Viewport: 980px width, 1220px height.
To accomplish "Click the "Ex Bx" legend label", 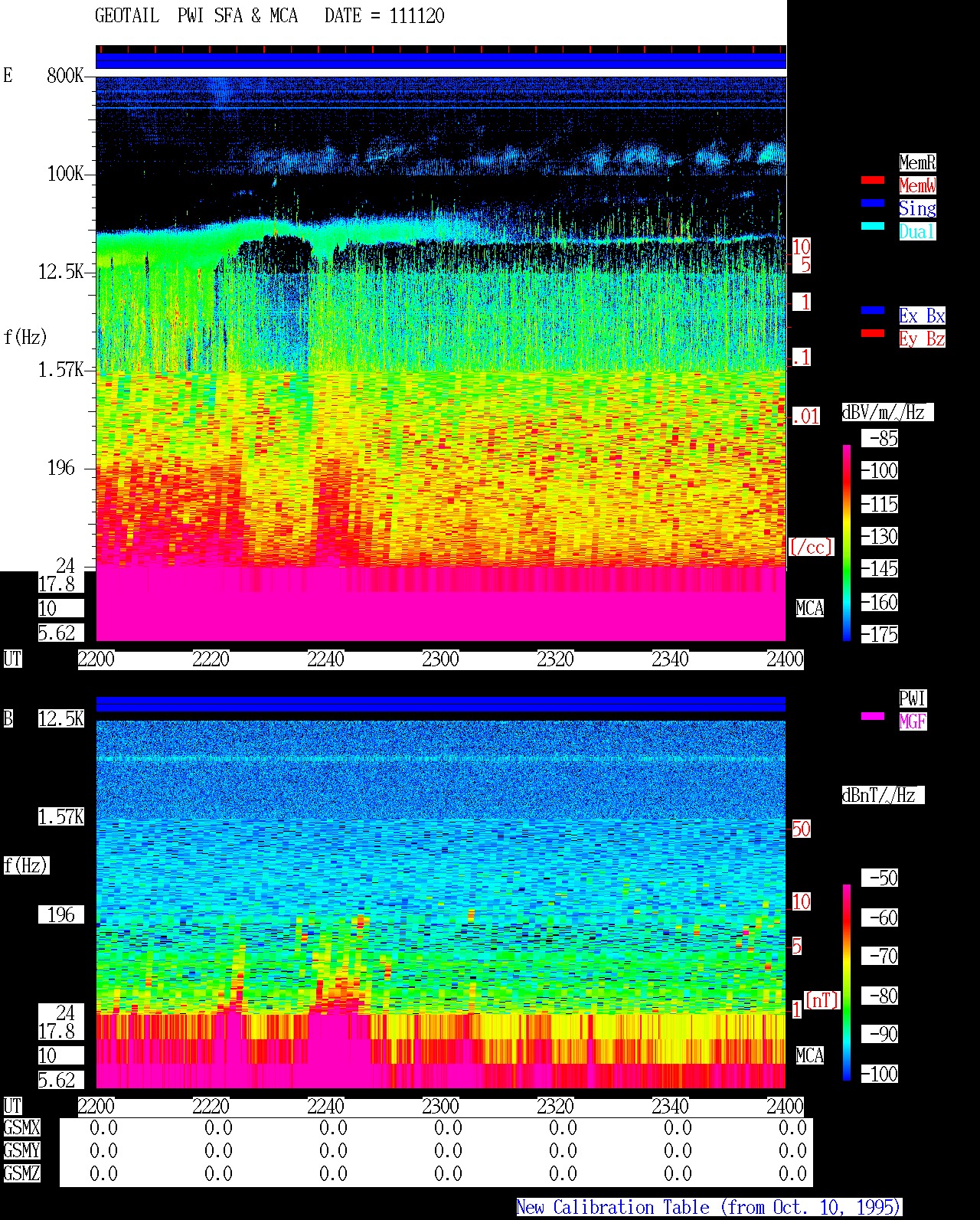I will pyautogui.click(x=922, y=316).
